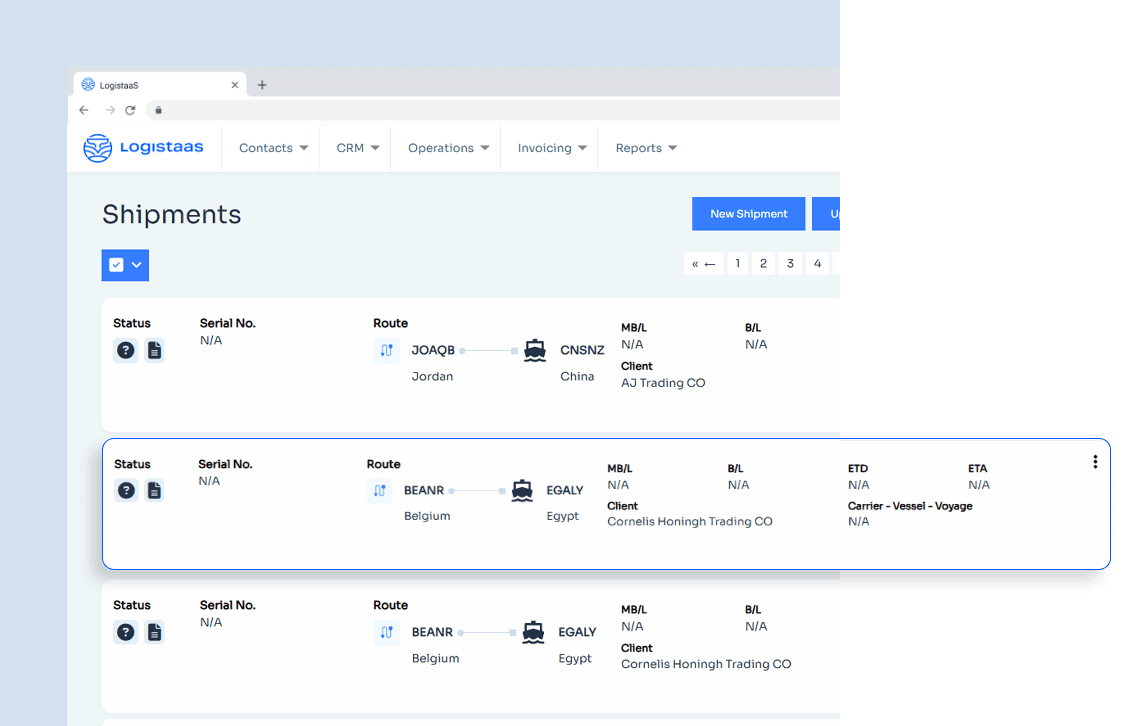
Task: Toggle the select-all shipments checkbox
Action: point(116,265)
